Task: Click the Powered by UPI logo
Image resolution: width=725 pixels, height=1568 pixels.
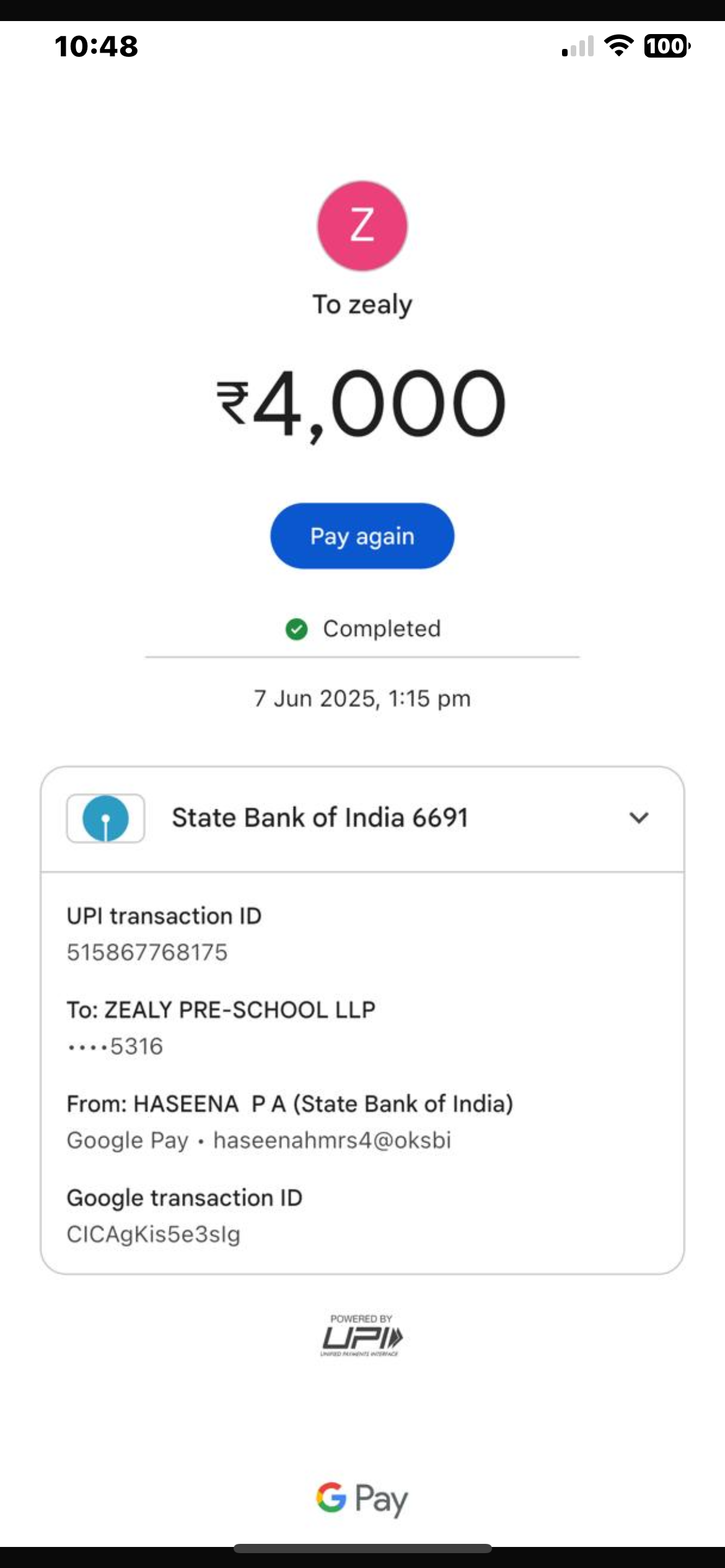Action: (362, 1336)
